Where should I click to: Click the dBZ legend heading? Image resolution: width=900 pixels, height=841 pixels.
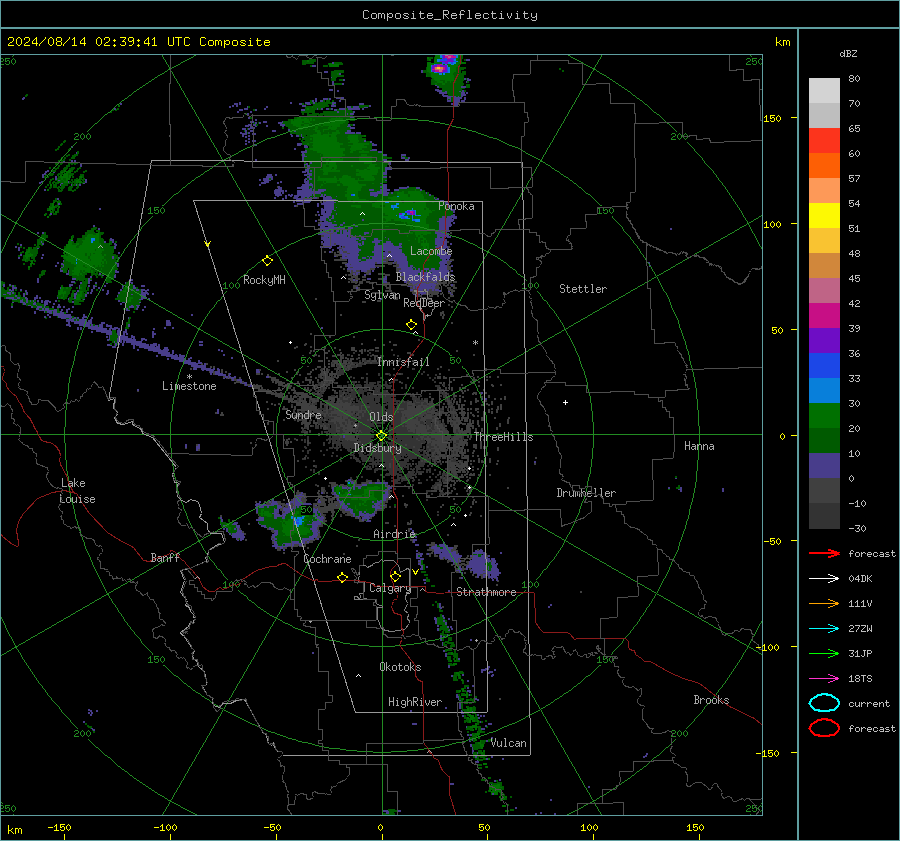click(848, 53)
